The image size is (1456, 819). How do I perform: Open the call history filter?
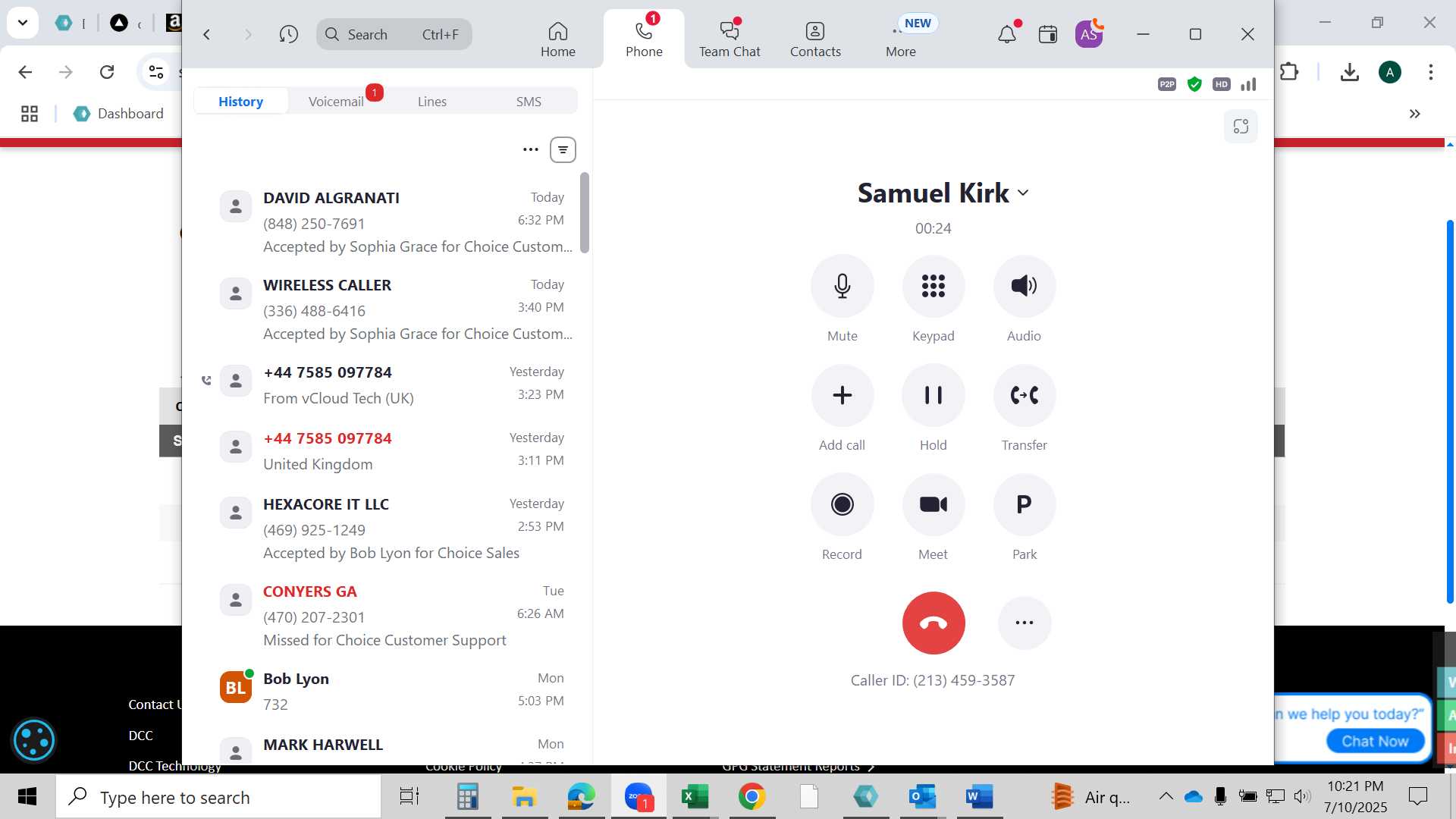(x=563, y=149)
